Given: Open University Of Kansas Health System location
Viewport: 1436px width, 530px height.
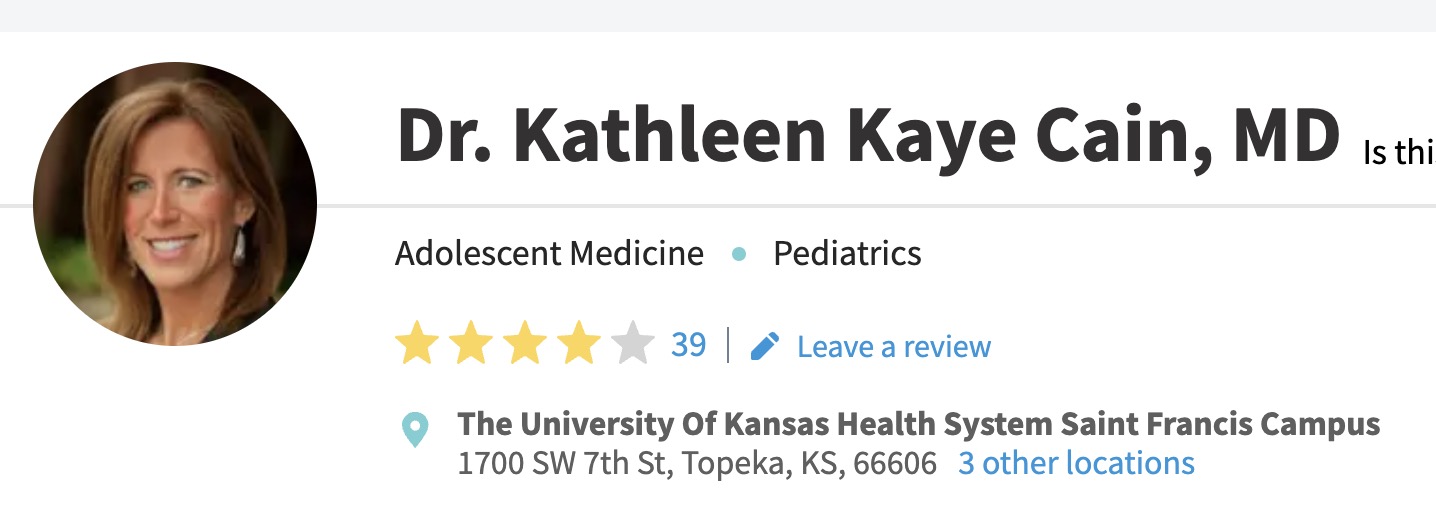Looking at the screenshot, I should tap(919, 424).
